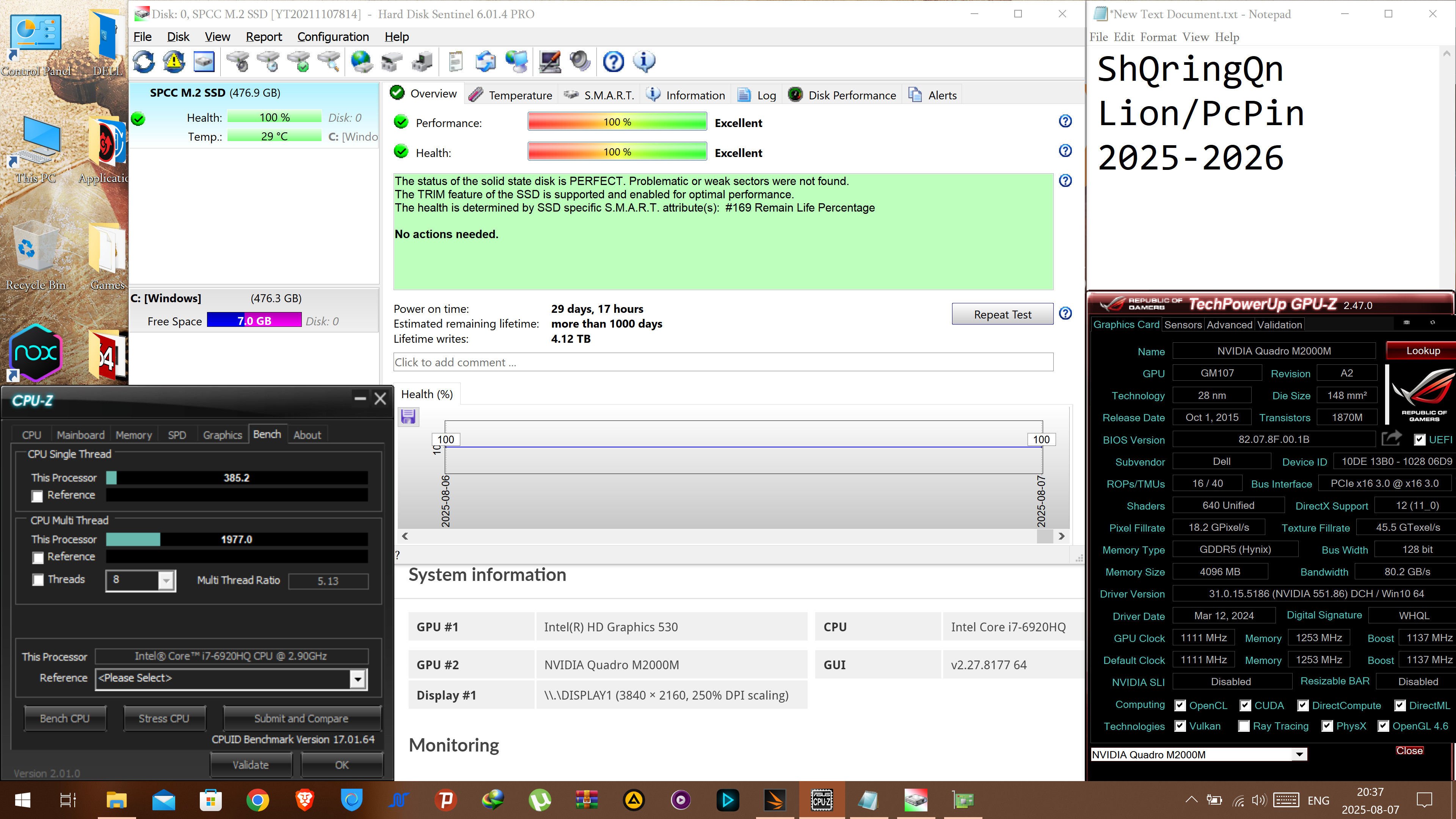1456x819 pixels.
Task: Open Disk menu in Hard Disk Sentinel
Action: click(178, 37)
